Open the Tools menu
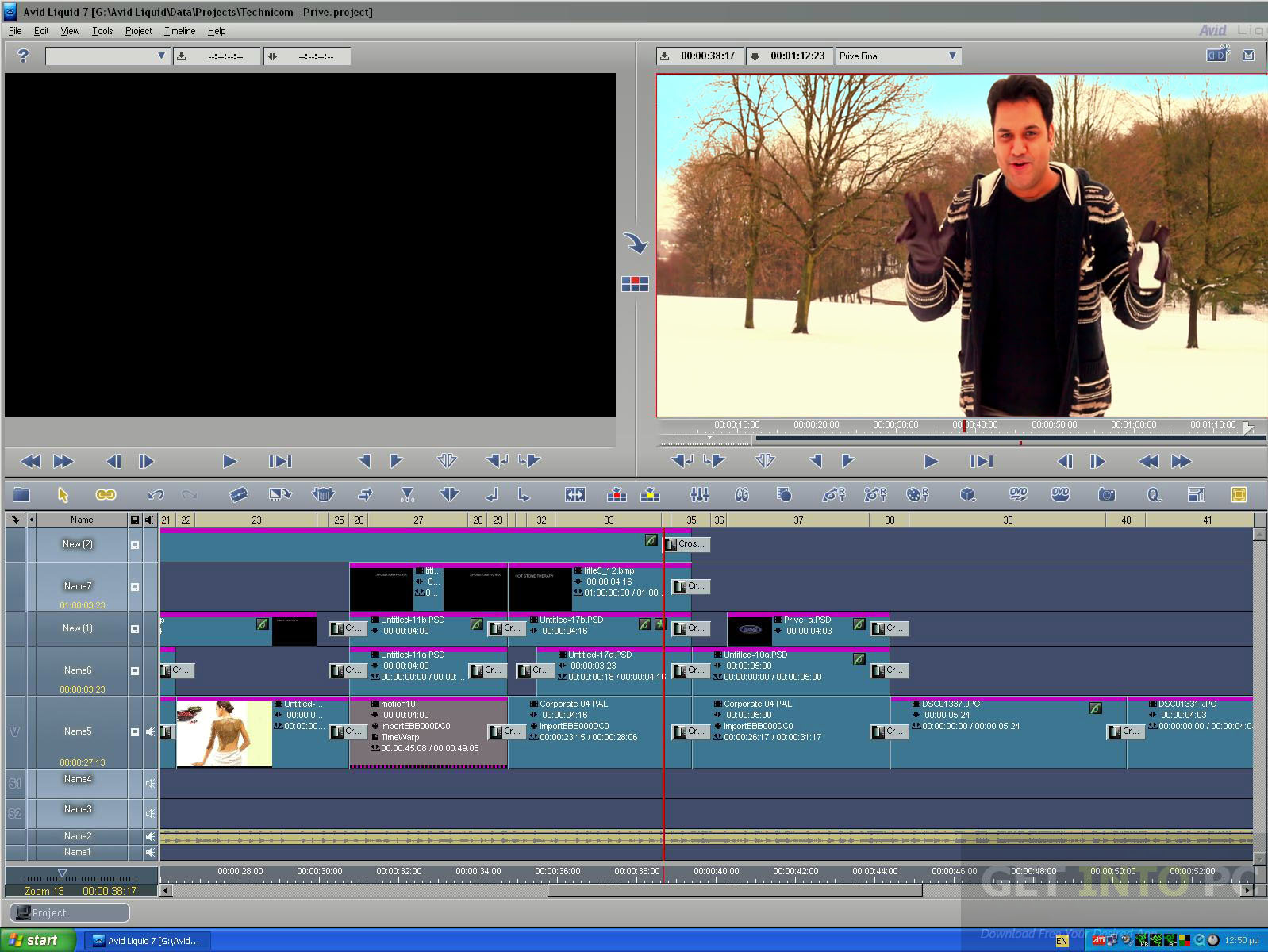 pyautogui.click(x=102, y=31)
